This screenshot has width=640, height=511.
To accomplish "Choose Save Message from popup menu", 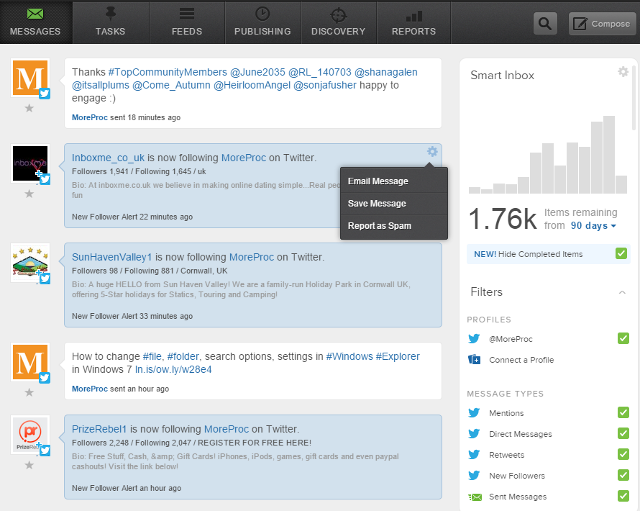I will click(394, 204).
